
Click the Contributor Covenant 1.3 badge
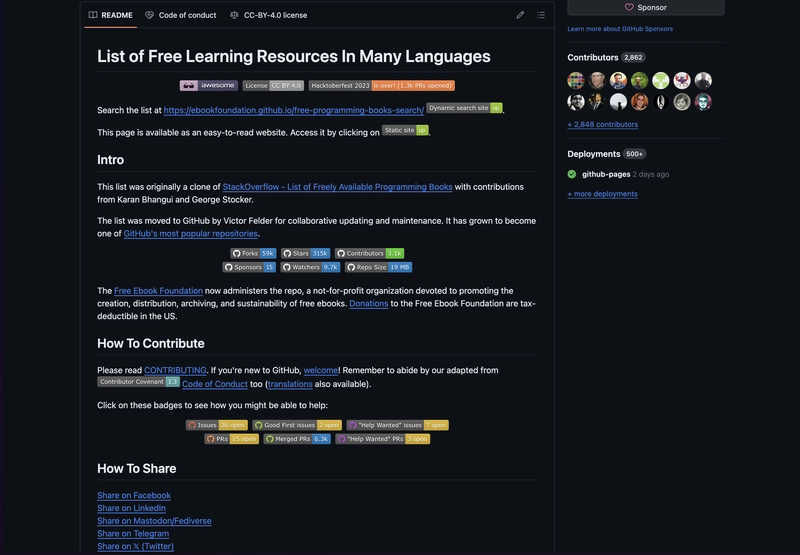point(138,382)
